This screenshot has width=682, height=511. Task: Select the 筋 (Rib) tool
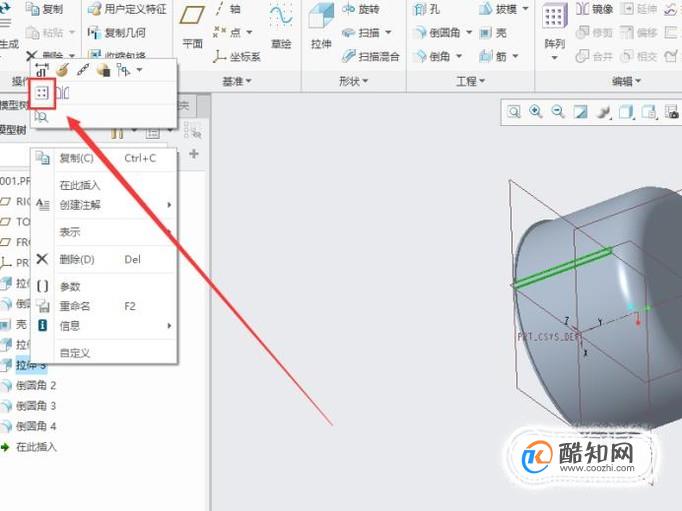pyautogui.click(x=493, y=56)
